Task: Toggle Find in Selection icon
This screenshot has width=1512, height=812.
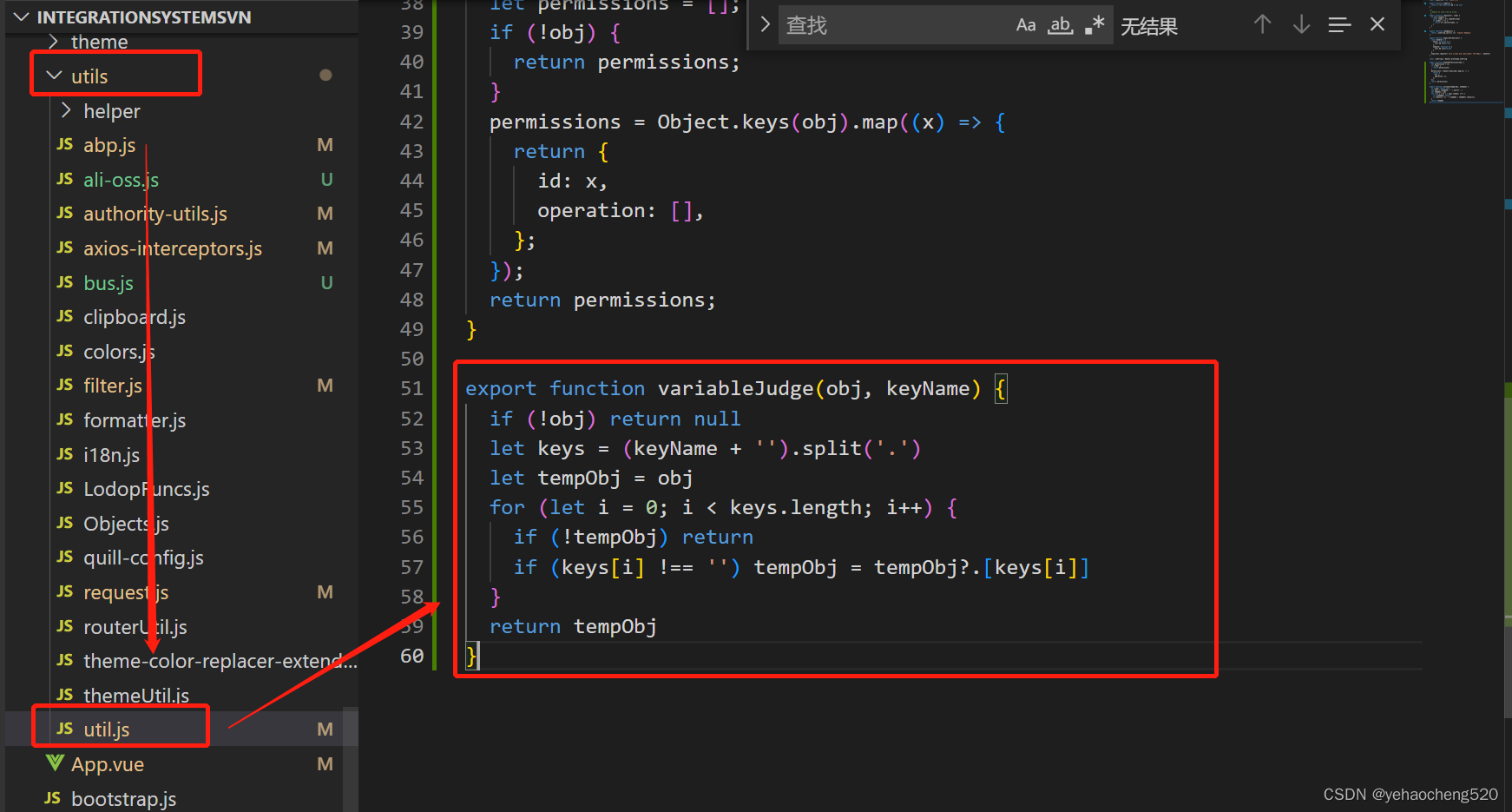Action: coord(1339,24)
